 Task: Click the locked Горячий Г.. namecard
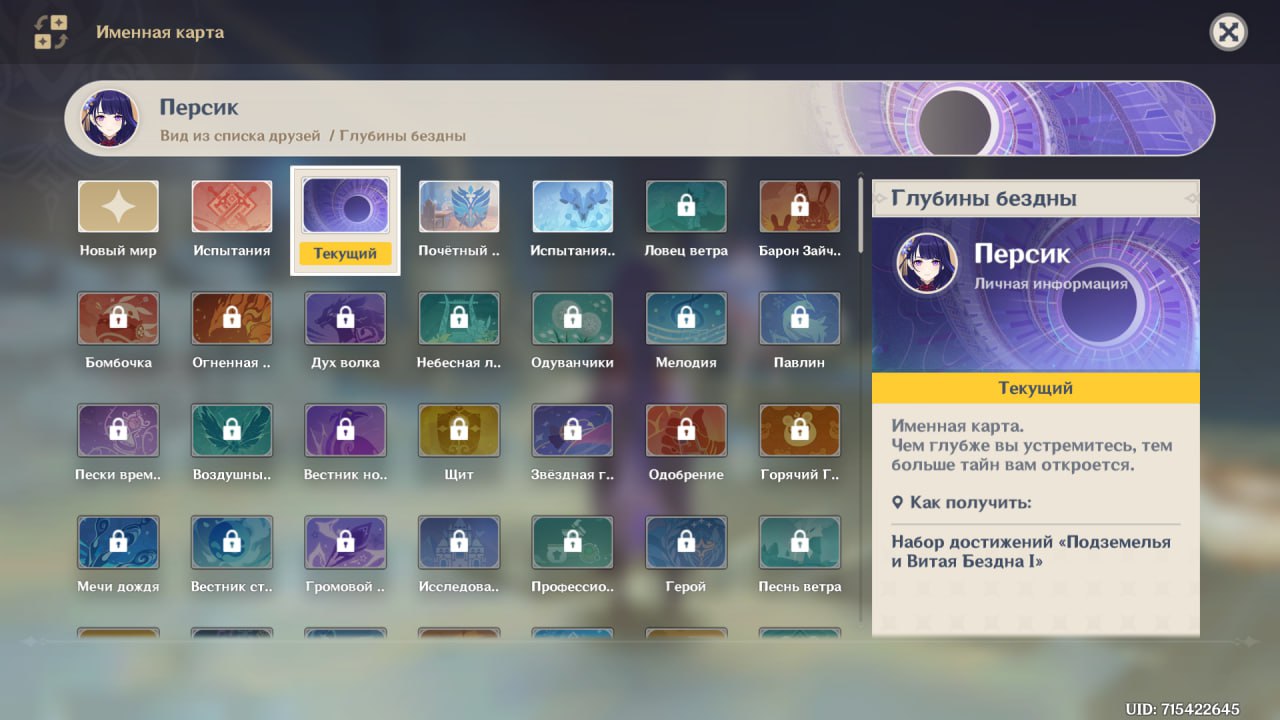799,444
